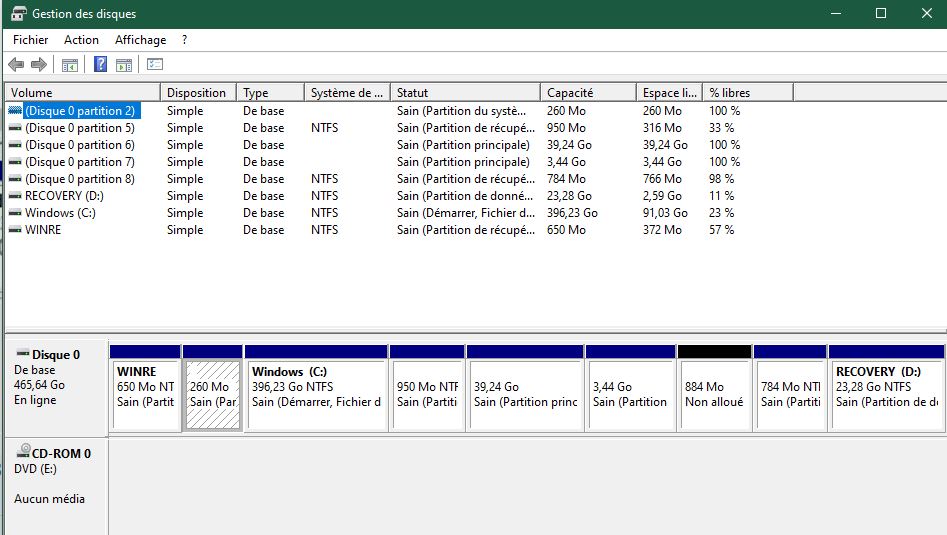
Task: Open the Fichier menu
Action: click(x=30, y=40)
